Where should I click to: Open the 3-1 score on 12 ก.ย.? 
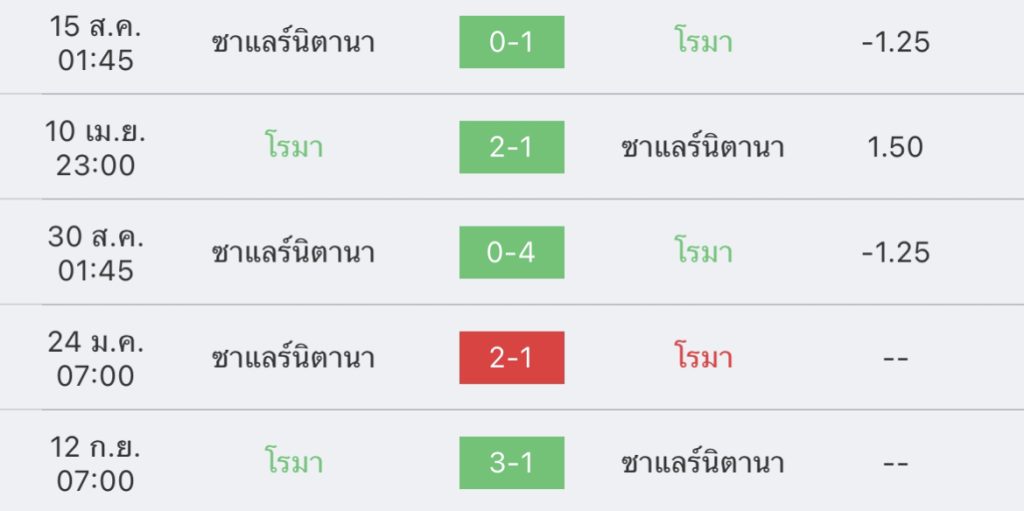pyautogui.click(x=511, y=463)
